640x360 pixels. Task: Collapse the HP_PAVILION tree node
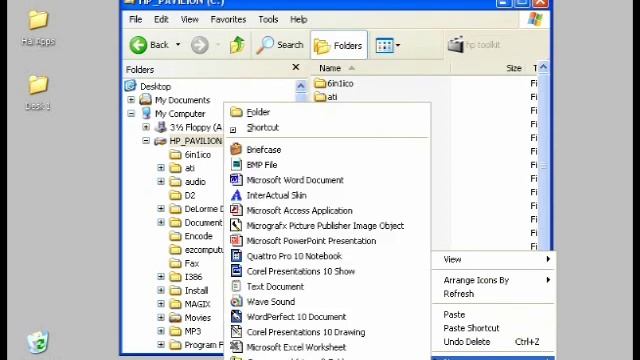point(146,141)
